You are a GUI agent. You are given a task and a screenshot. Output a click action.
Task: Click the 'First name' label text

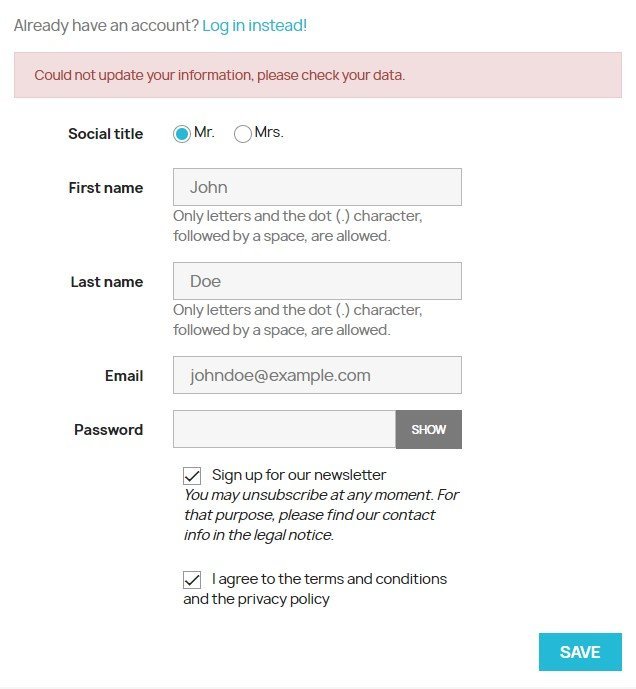tap(105, 188)
